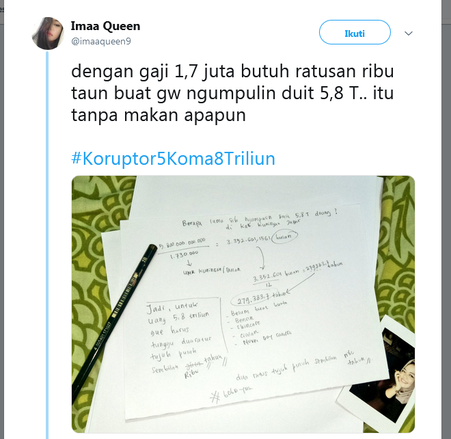Enlarge the handwritten calculation photo
This screenshot has height=439, width=451.
click(x=243, y=304)
